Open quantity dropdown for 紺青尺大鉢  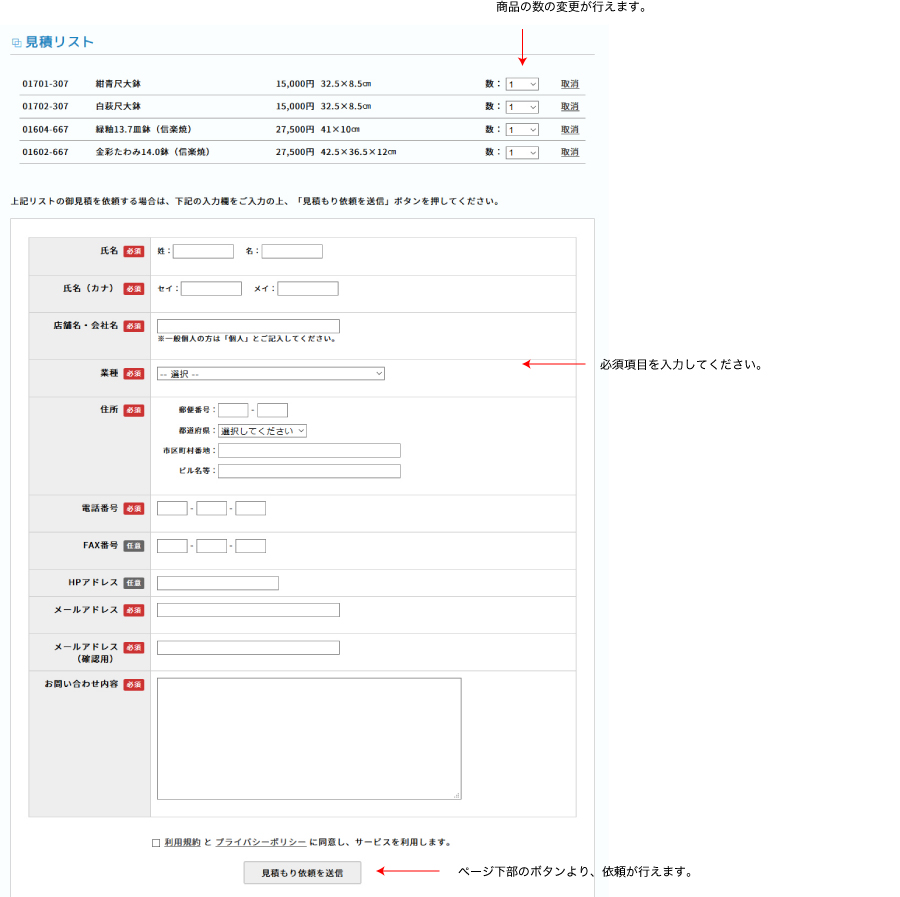(522, 84)
